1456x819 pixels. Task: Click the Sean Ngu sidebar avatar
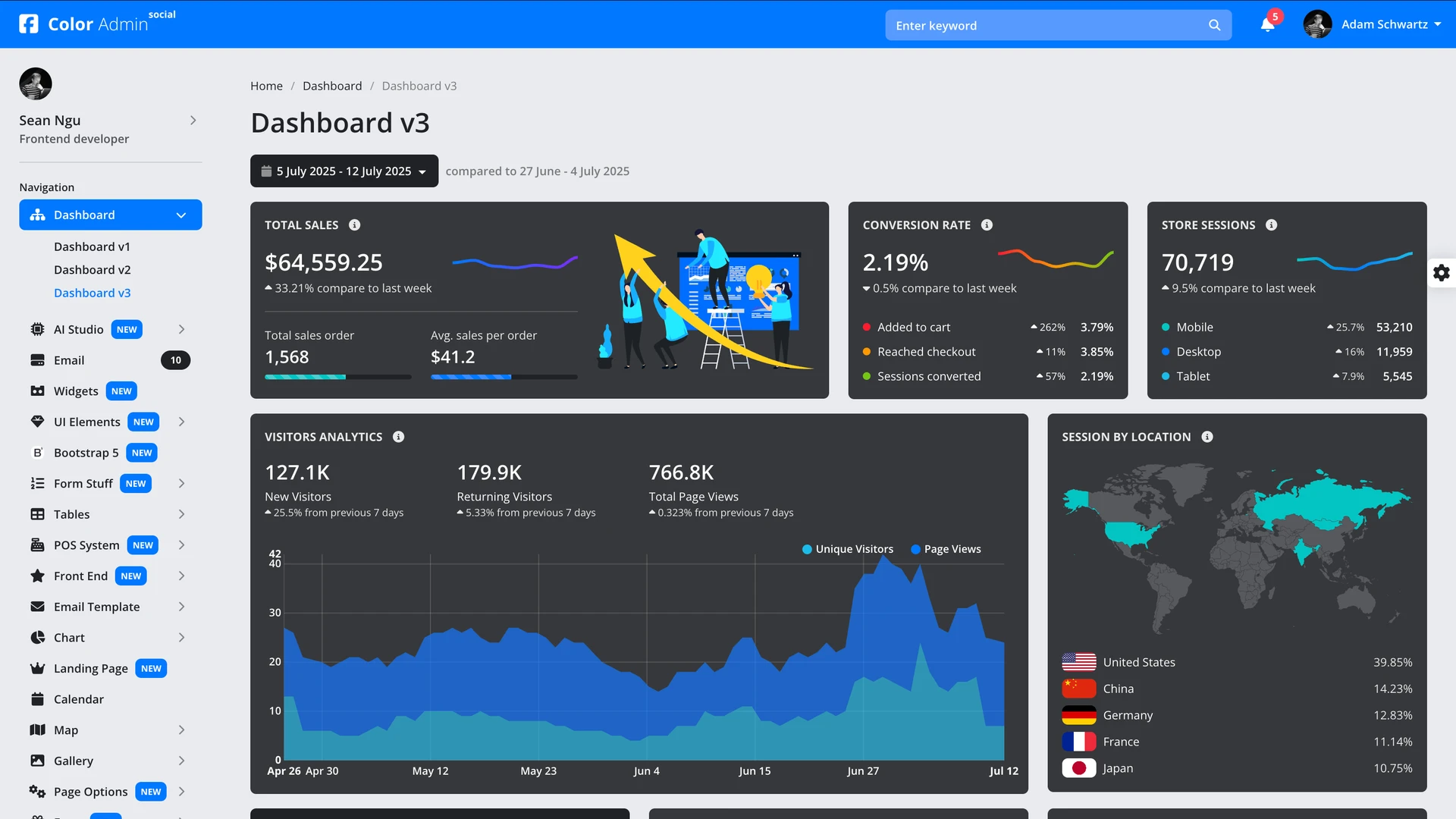tap(36, 83)
